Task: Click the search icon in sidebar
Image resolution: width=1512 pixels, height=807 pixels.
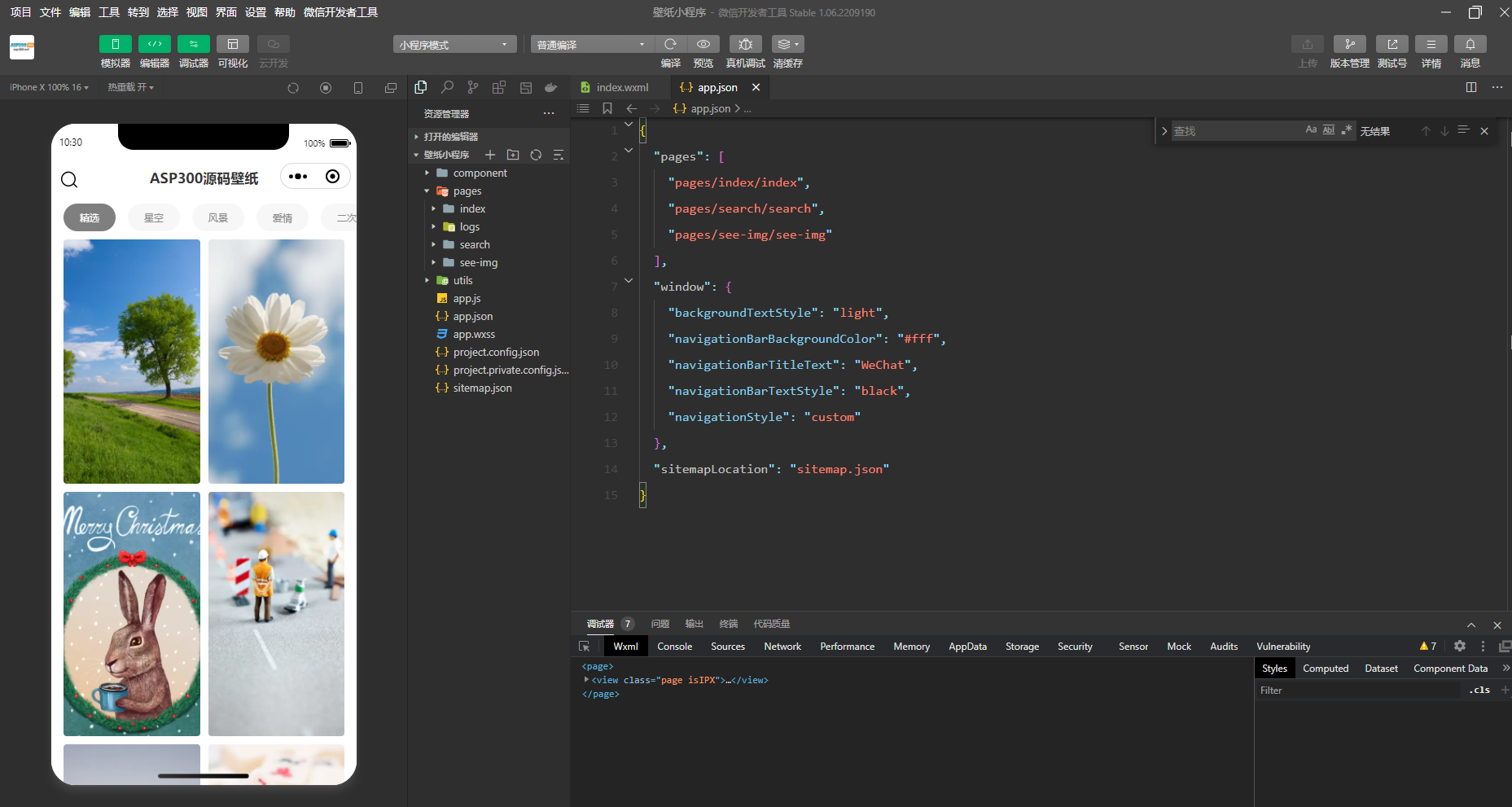Action: (x=447, y=87)
